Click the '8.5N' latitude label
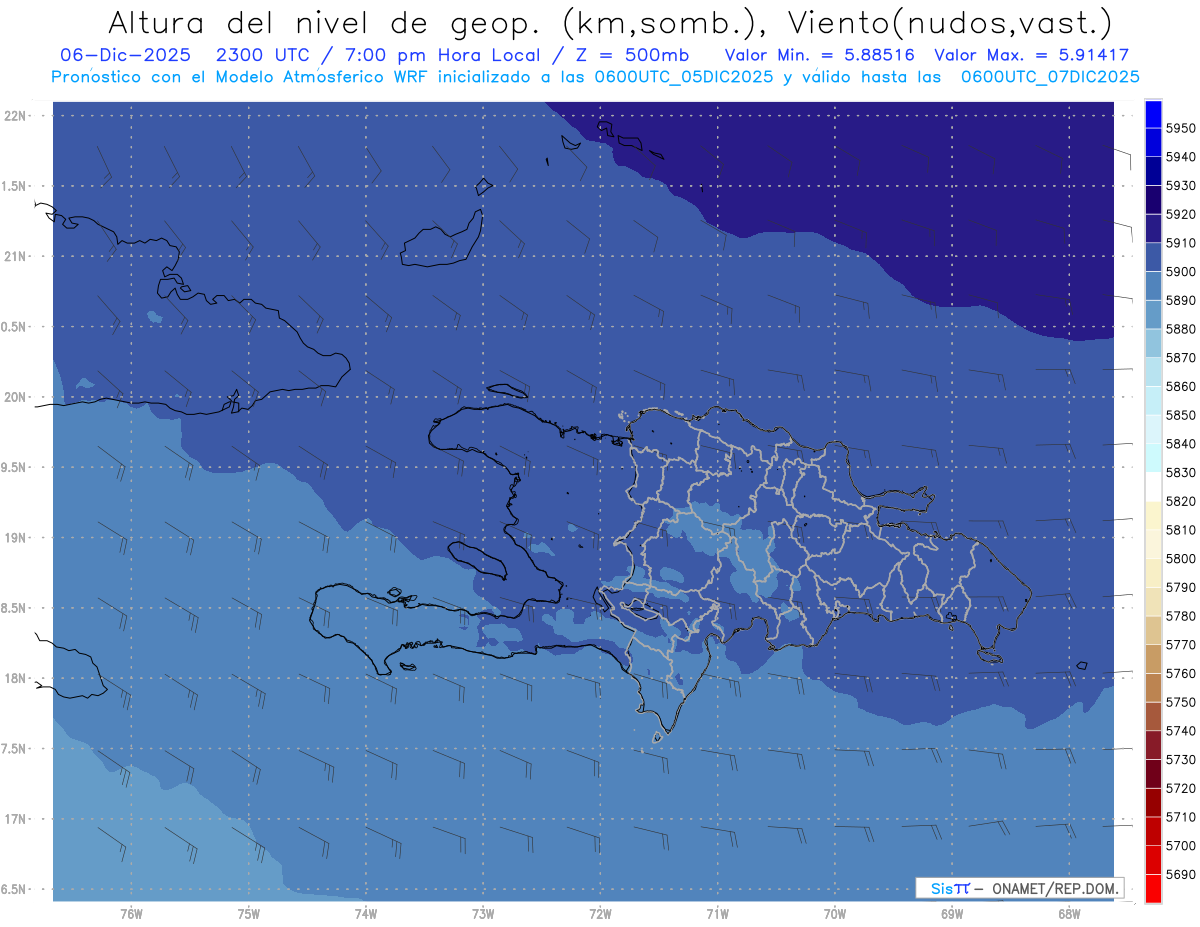 point(14,609)
